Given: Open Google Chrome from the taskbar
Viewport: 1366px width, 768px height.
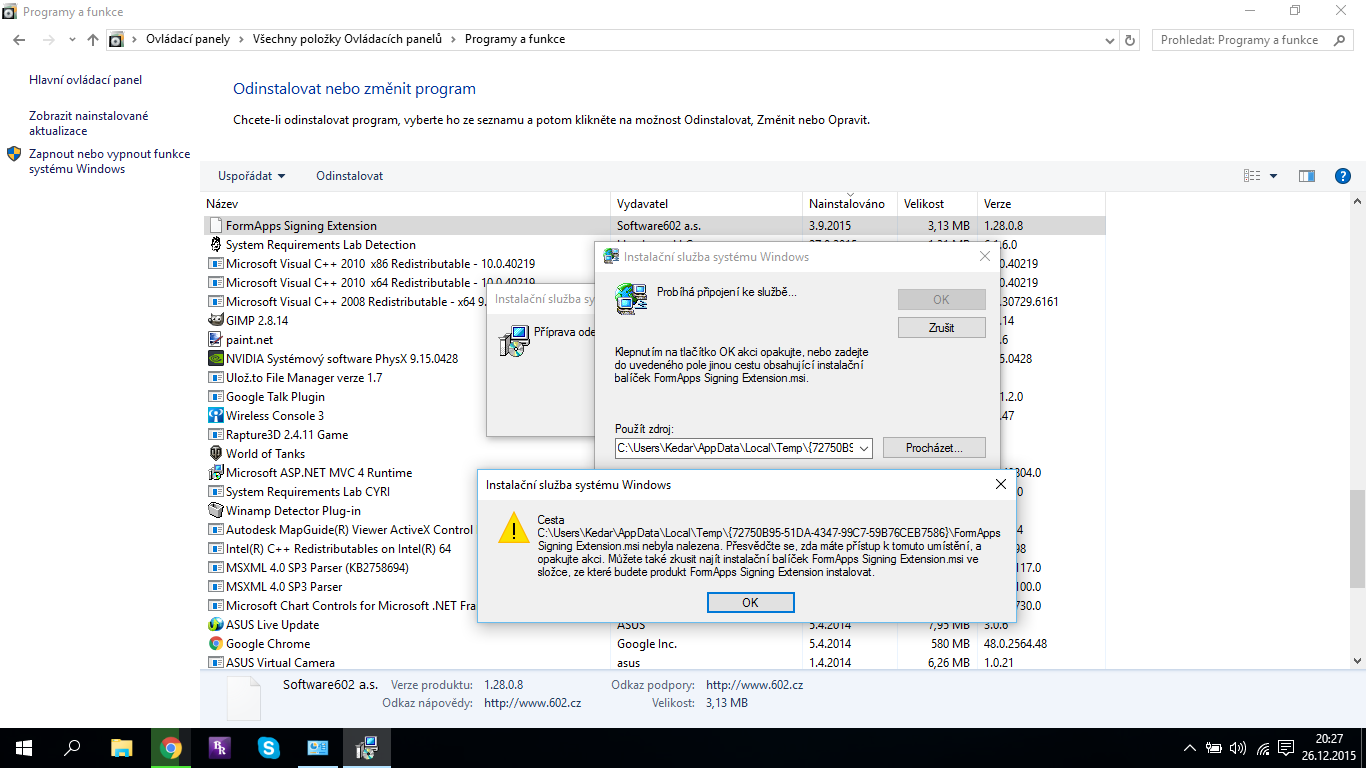Looking at the screenshot, I should [x=171, y=748].
